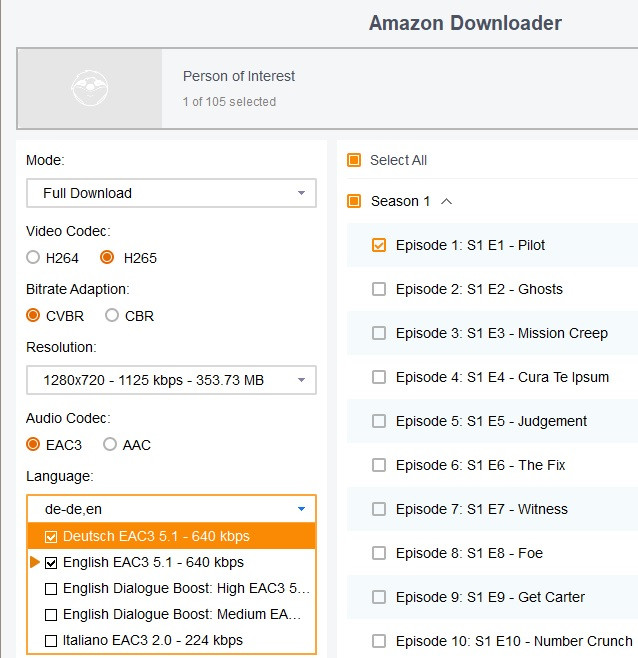Select the EAC3 audio codec
The image size is (638, 658).
click(33, 444)
